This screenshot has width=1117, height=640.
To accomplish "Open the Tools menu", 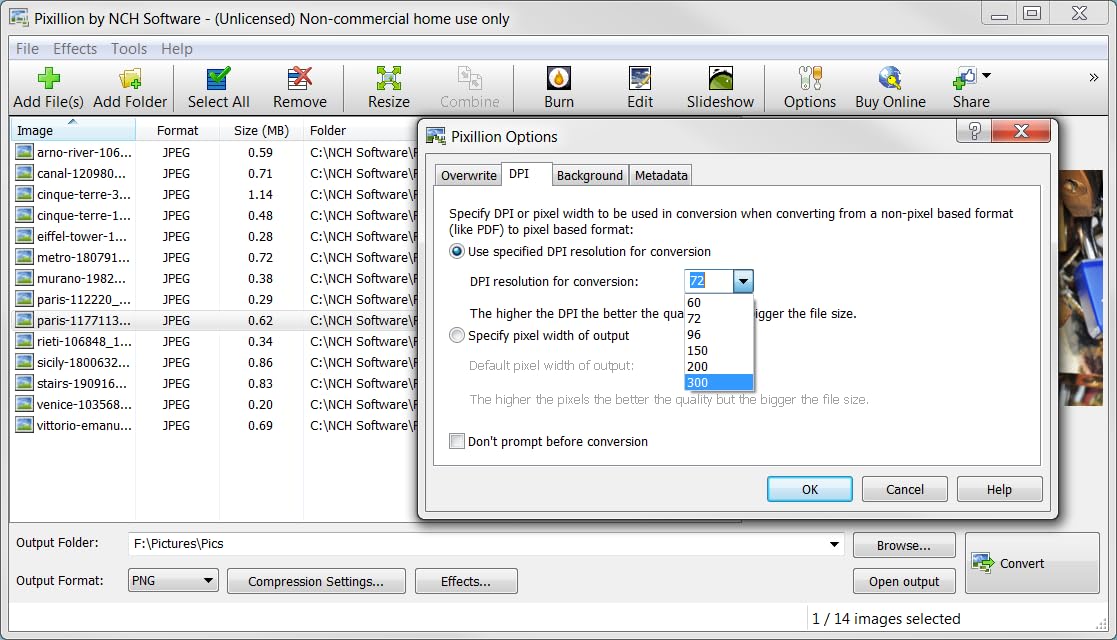I will coord(129,48).
